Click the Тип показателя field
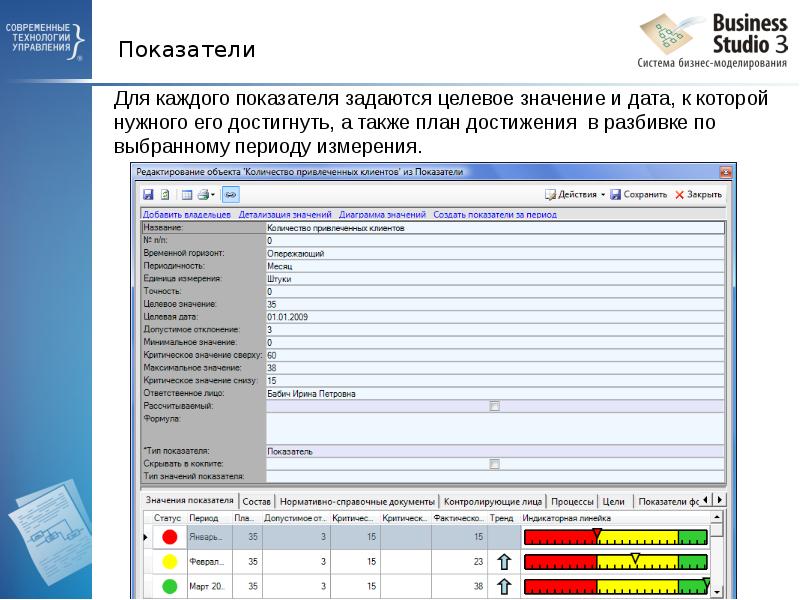 [495, 452]
